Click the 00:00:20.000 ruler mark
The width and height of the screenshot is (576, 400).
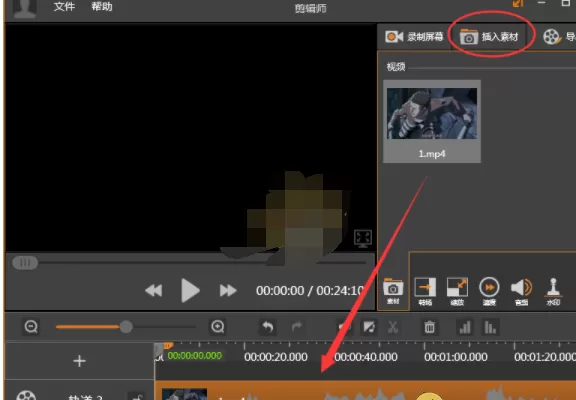[276, 357]
